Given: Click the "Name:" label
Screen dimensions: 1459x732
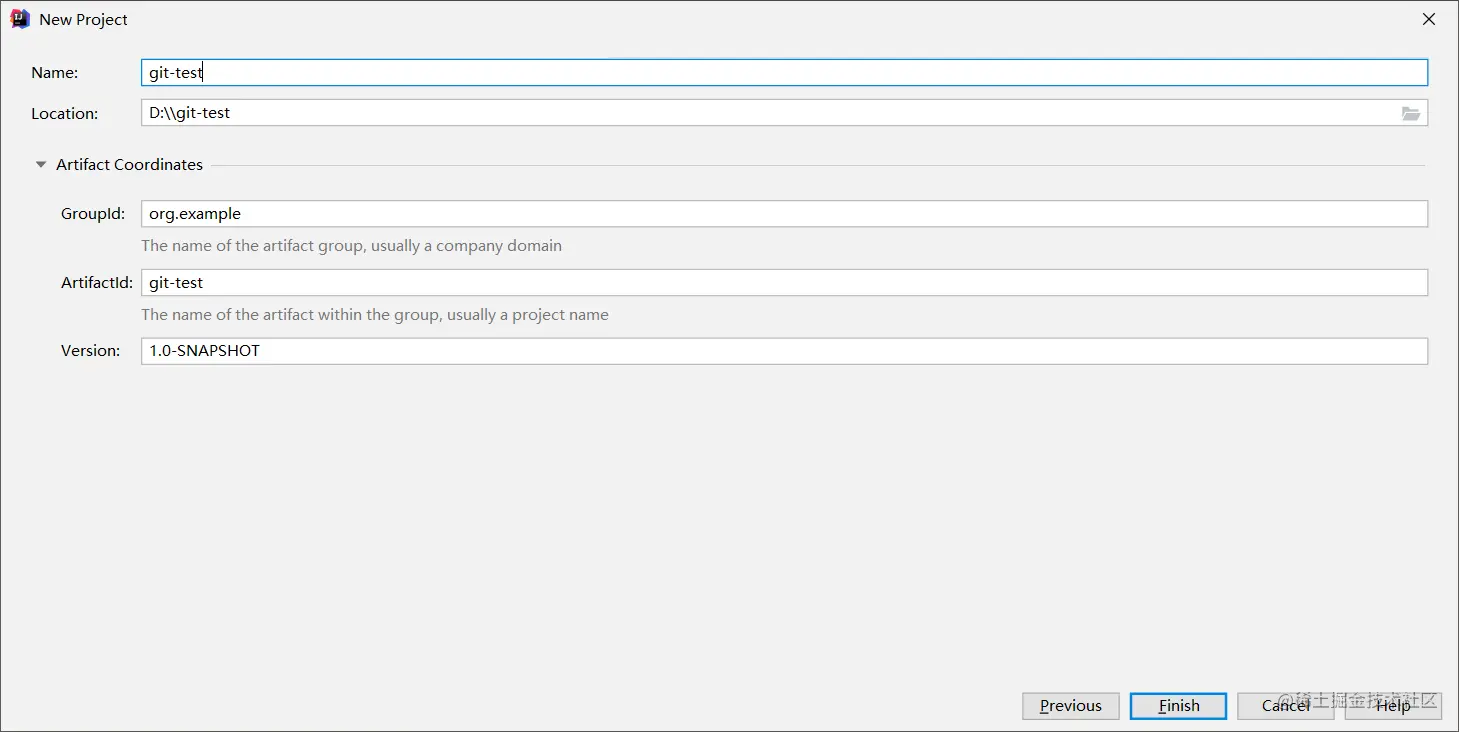Looking at the screenshot, I should [55, 72].
